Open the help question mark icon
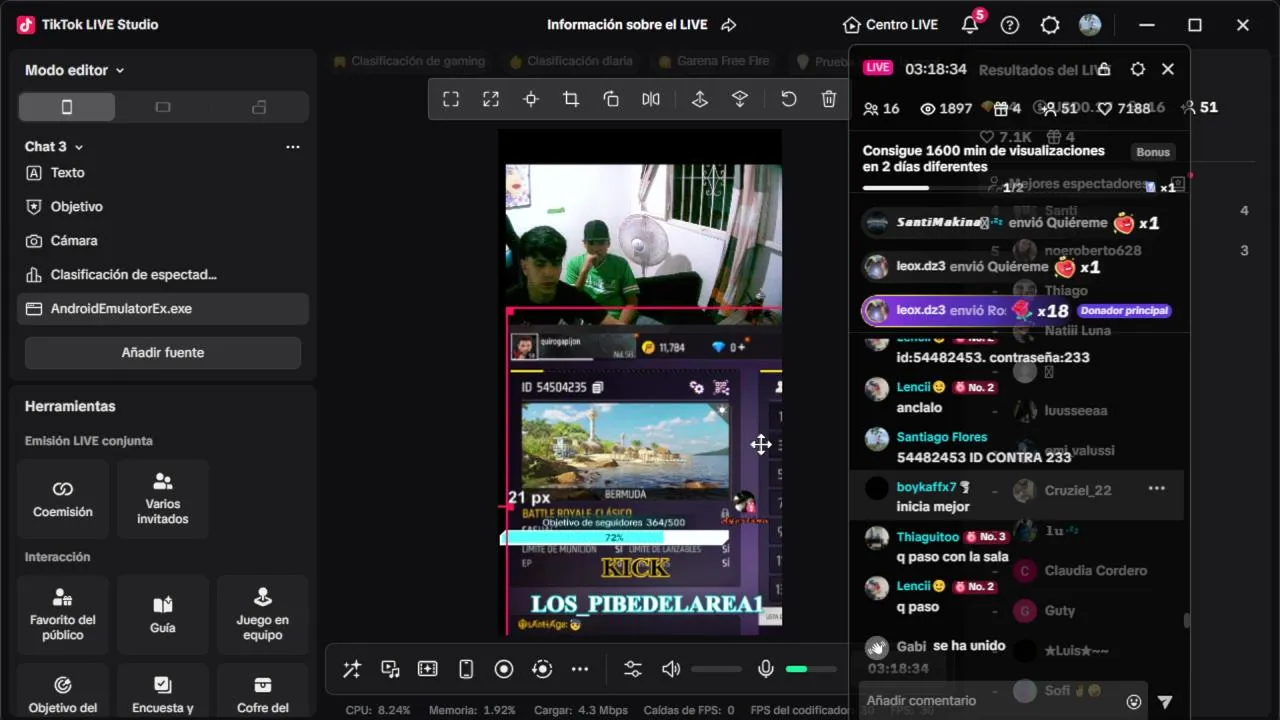The height and width of the screenshot is (720, 1280). [1010, 25]
